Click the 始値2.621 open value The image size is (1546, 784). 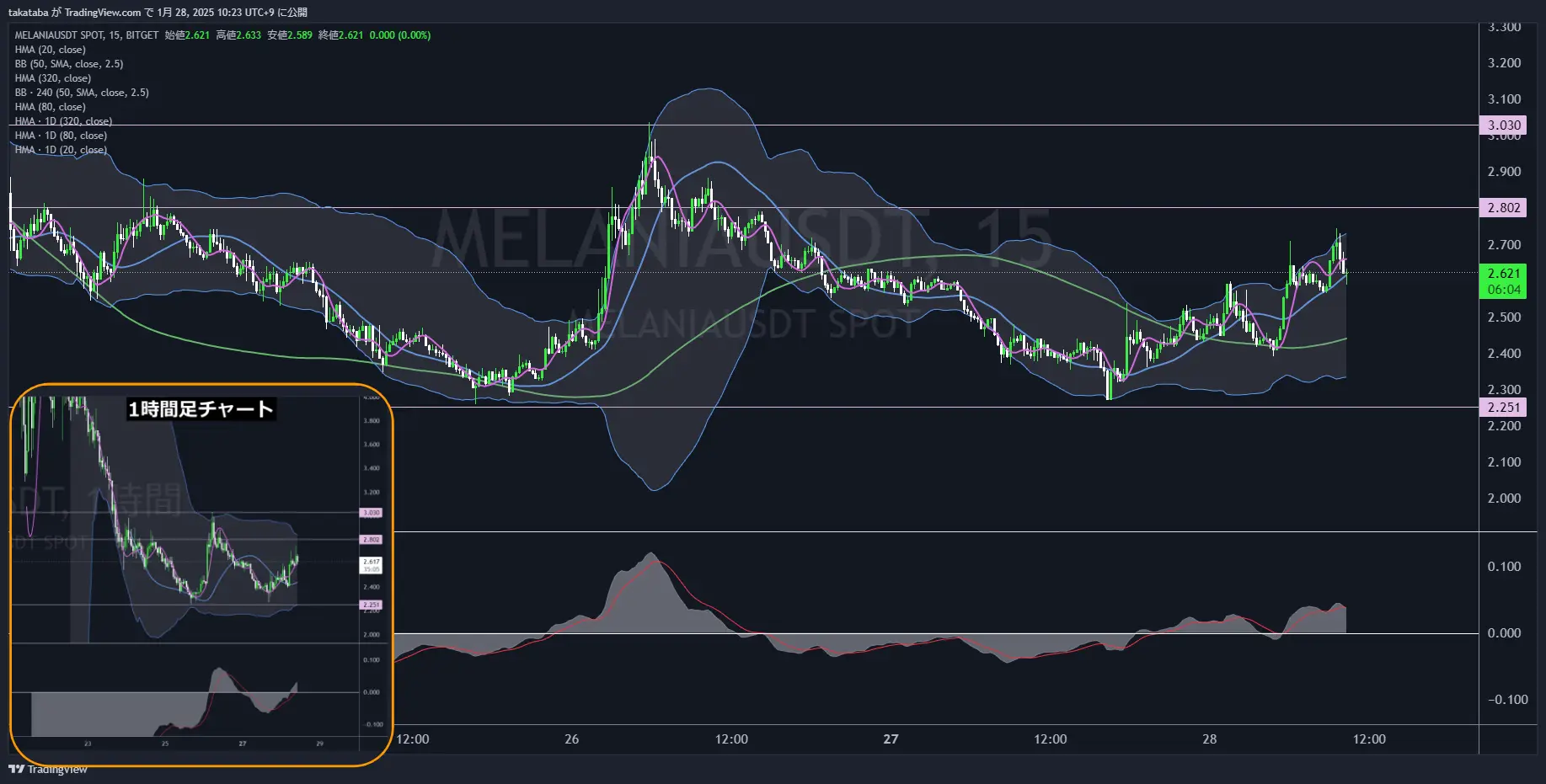coord(187,35)
